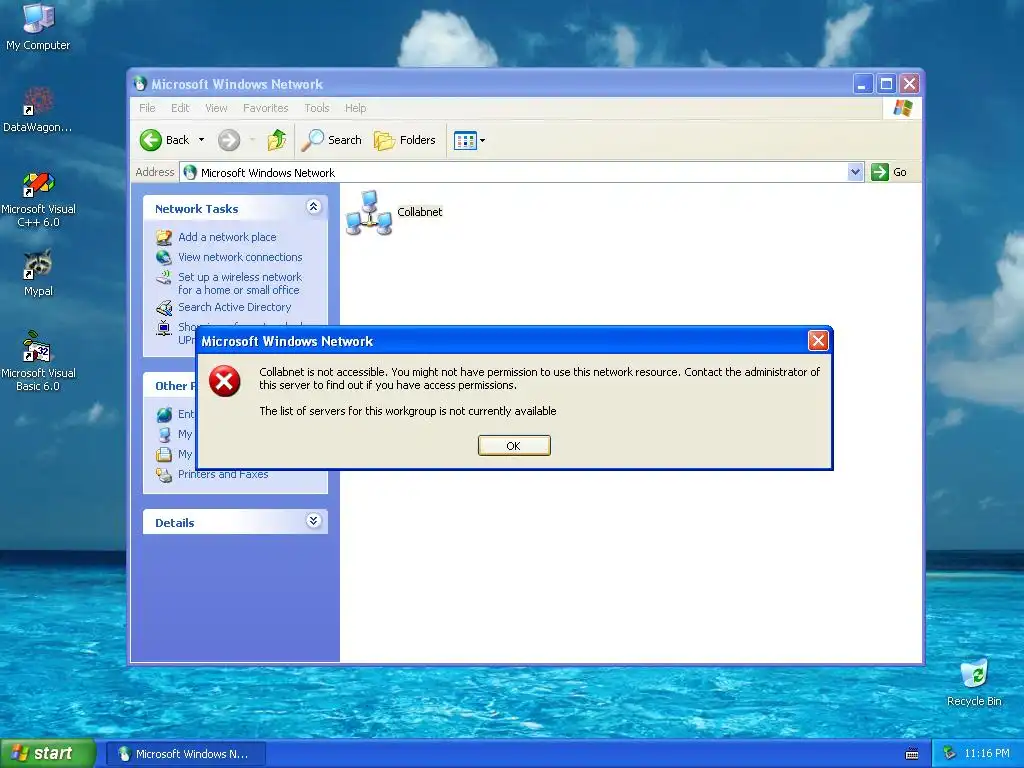Screen dimensions: 1024x768
Task: Open the Back history dropdown arrow
Action: (x=202, y=140)
